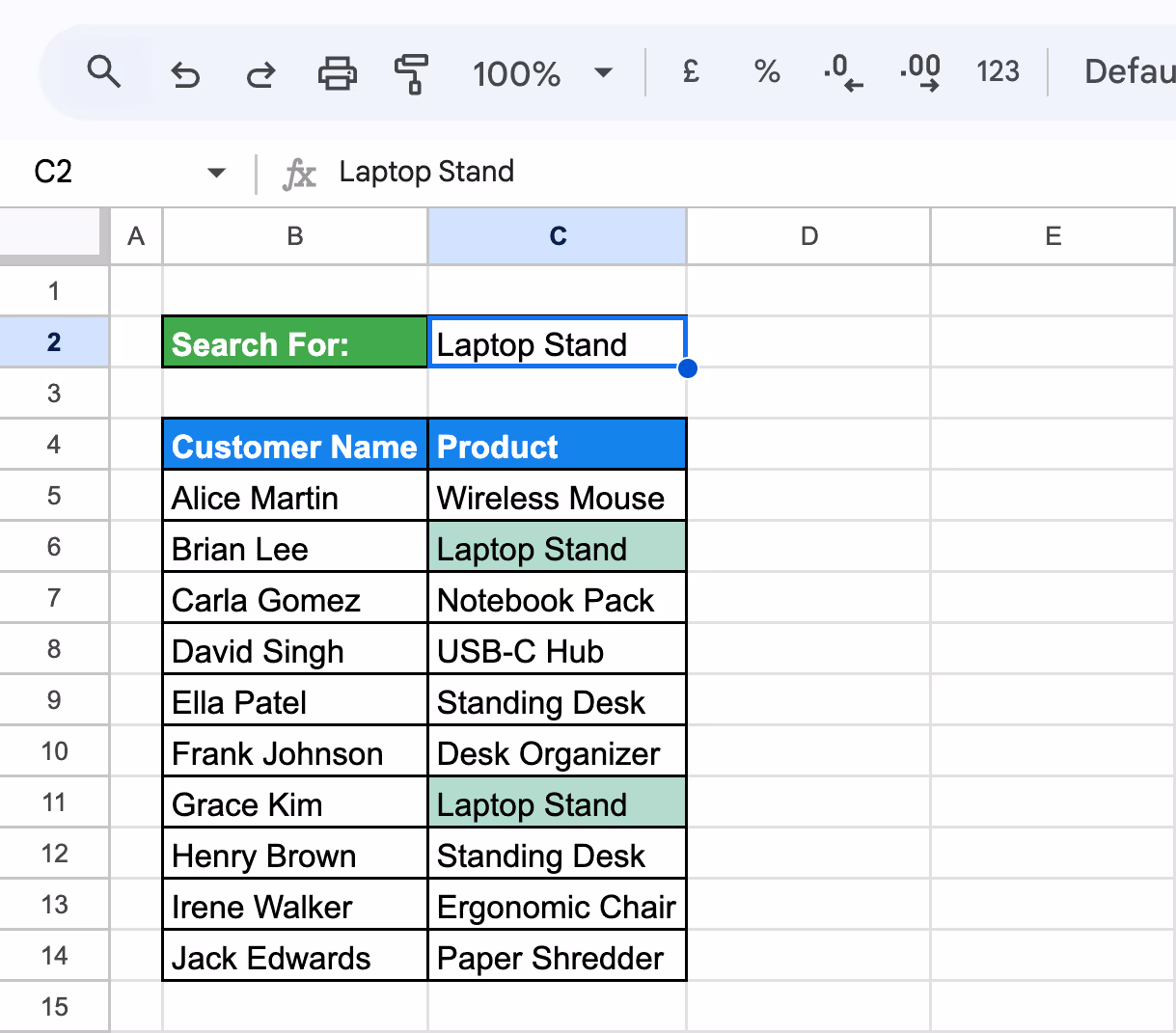Click the Product column header cell
This screenshot has width=1176, height=1033.
point(557,445)
